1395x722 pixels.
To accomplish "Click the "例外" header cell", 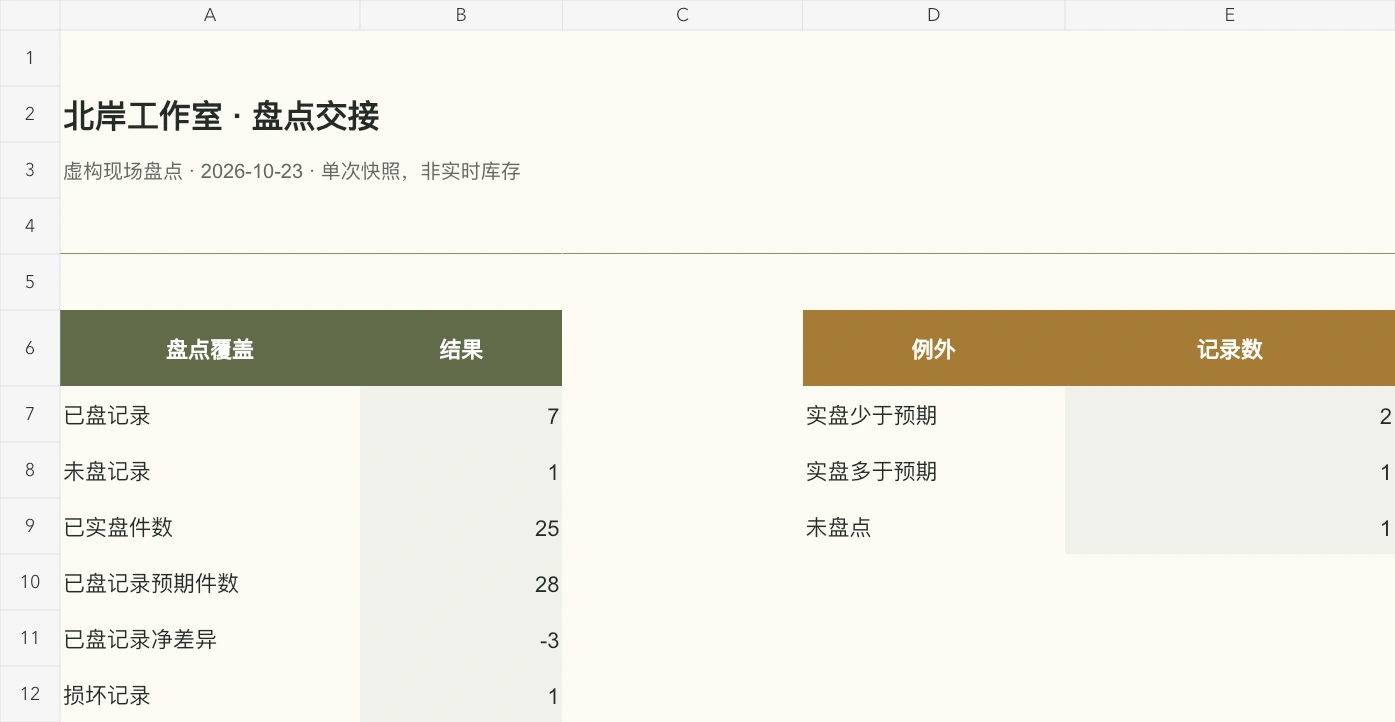I will 934,348.
